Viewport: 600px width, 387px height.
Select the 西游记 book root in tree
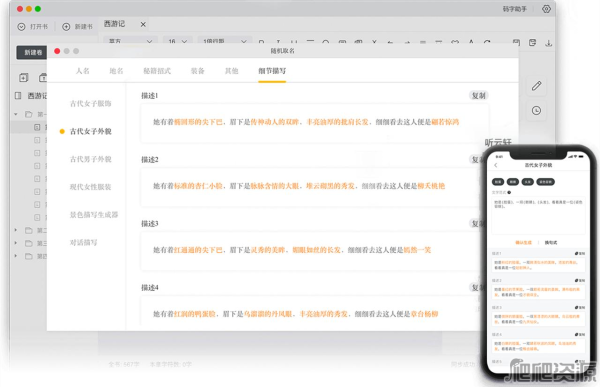(x=31, y=96)
